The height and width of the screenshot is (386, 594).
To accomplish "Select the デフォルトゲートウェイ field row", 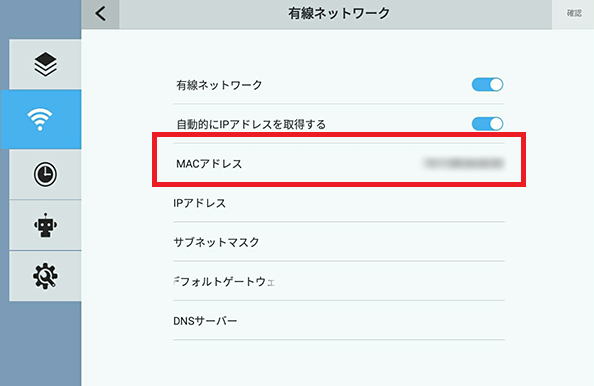I will pyautogui.click(x=339, y=281).
